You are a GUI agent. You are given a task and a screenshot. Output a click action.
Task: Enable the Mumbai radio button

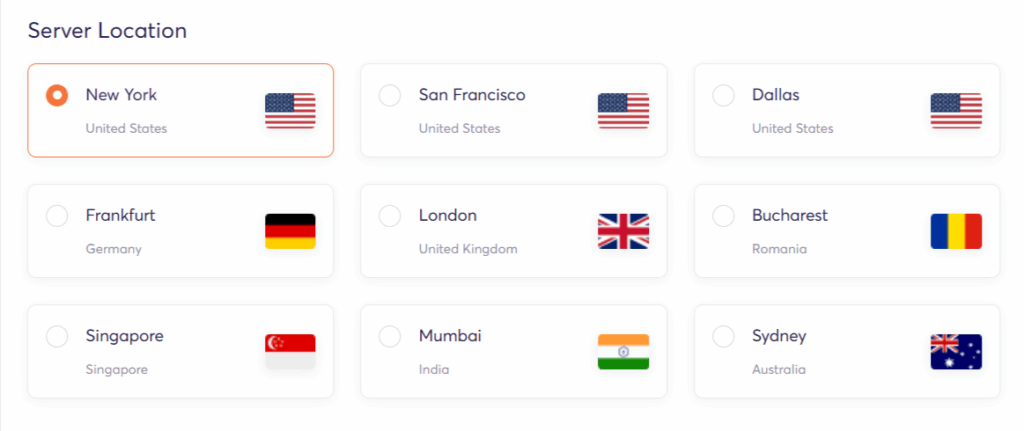click(390, 337)
